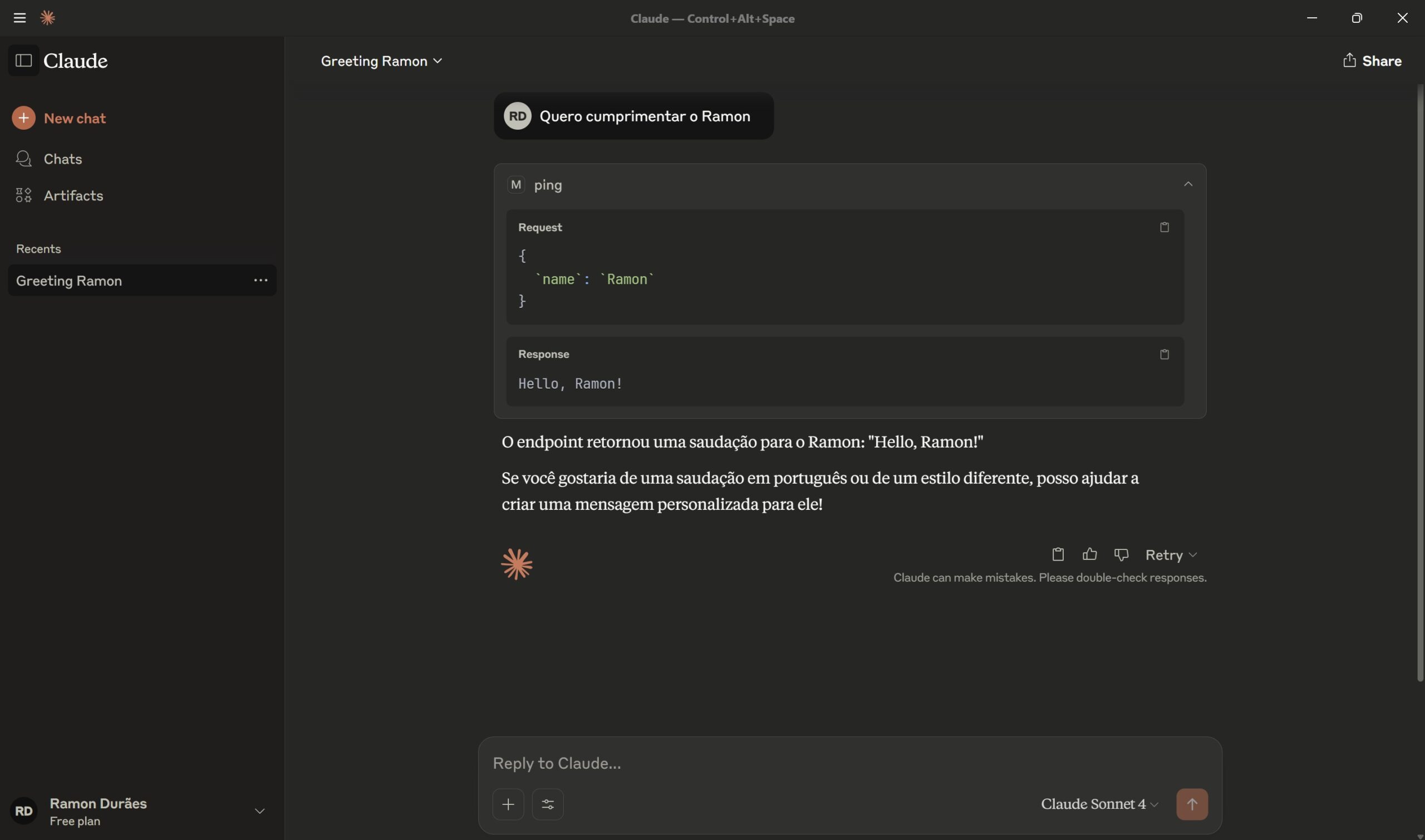Open the hamburger menu in title bar
The width and height of the screenshot is (1425, 840).
tap(20, 18)
